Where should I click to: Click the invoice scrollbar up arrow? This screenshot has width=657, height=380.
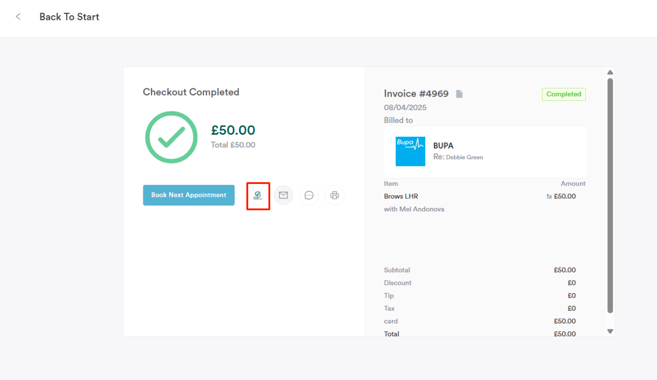(610, 72)
